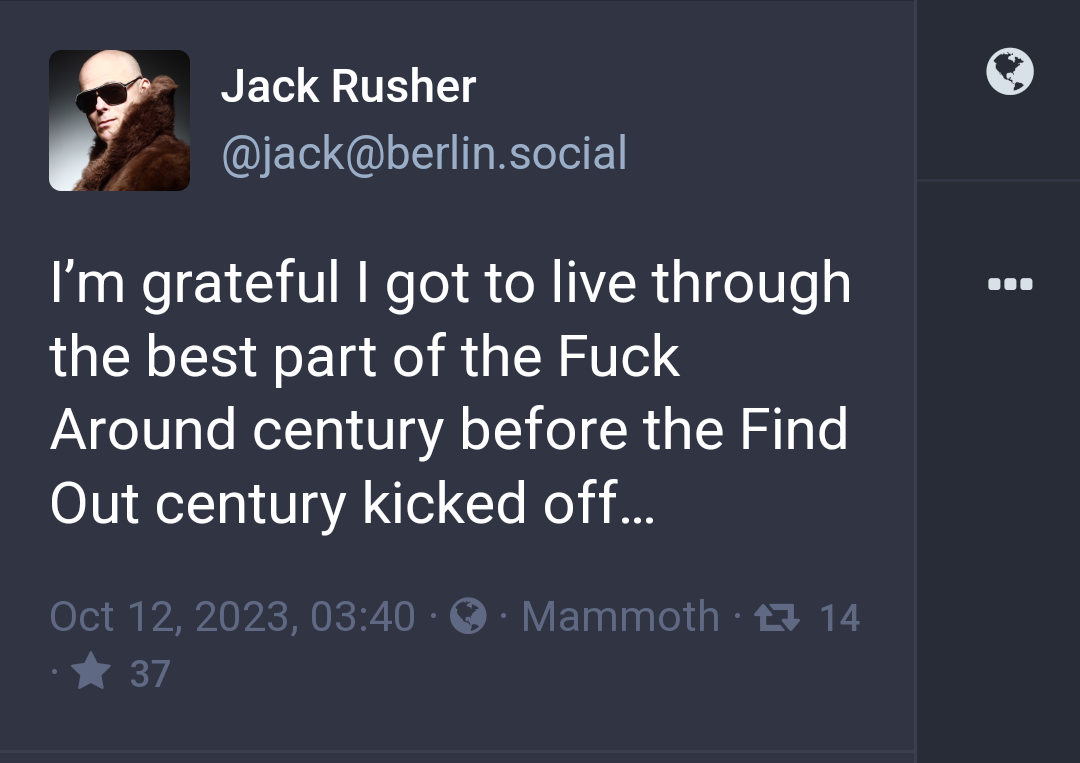Viewport: 1080px width, 763px height.
Task: Click the @jack portion of the handle
Action: tap(282, 153)
